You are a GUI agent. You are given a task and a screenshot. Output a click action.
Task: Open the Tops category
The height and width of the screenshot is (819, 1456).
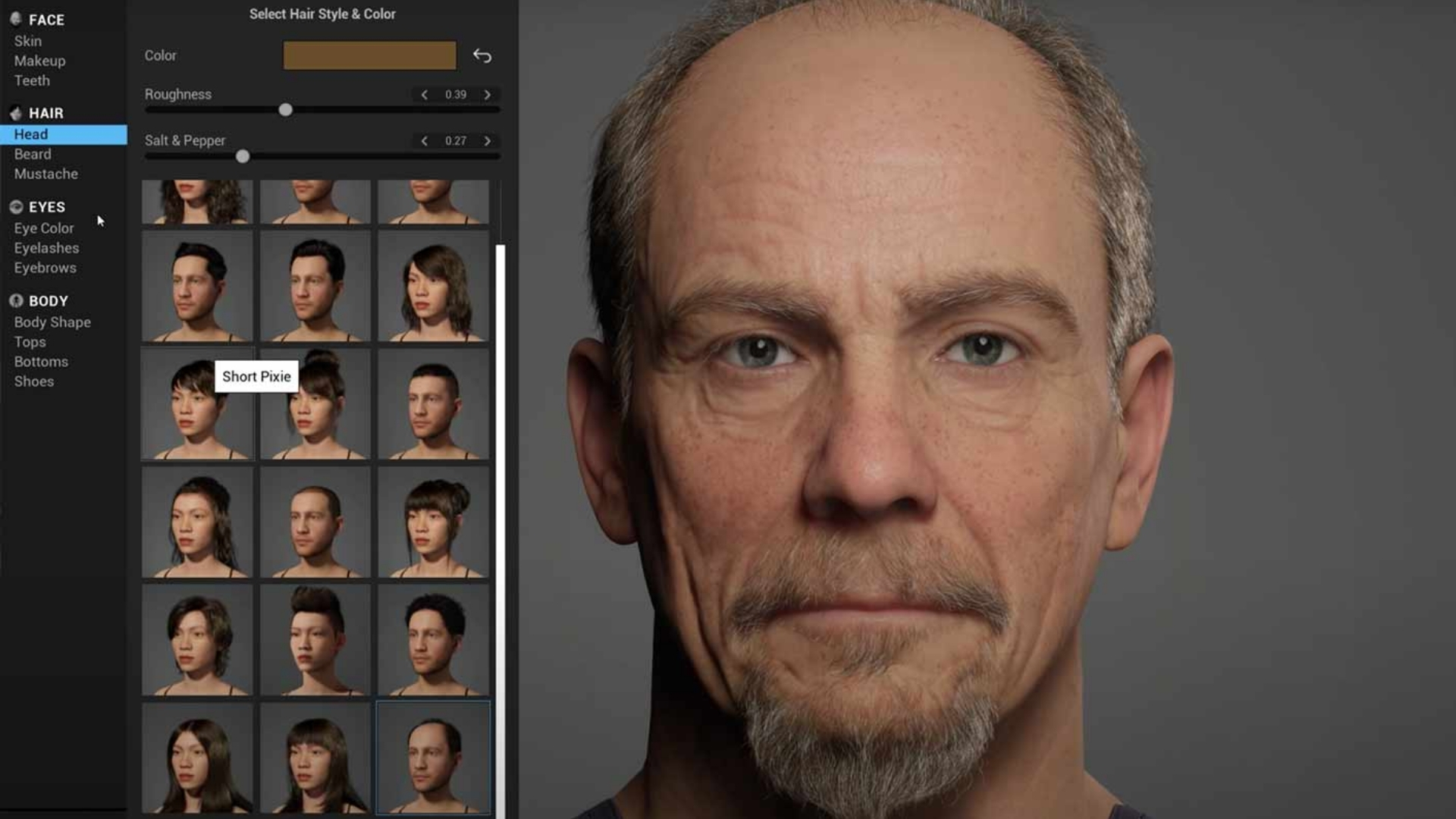tap(29, 341)
